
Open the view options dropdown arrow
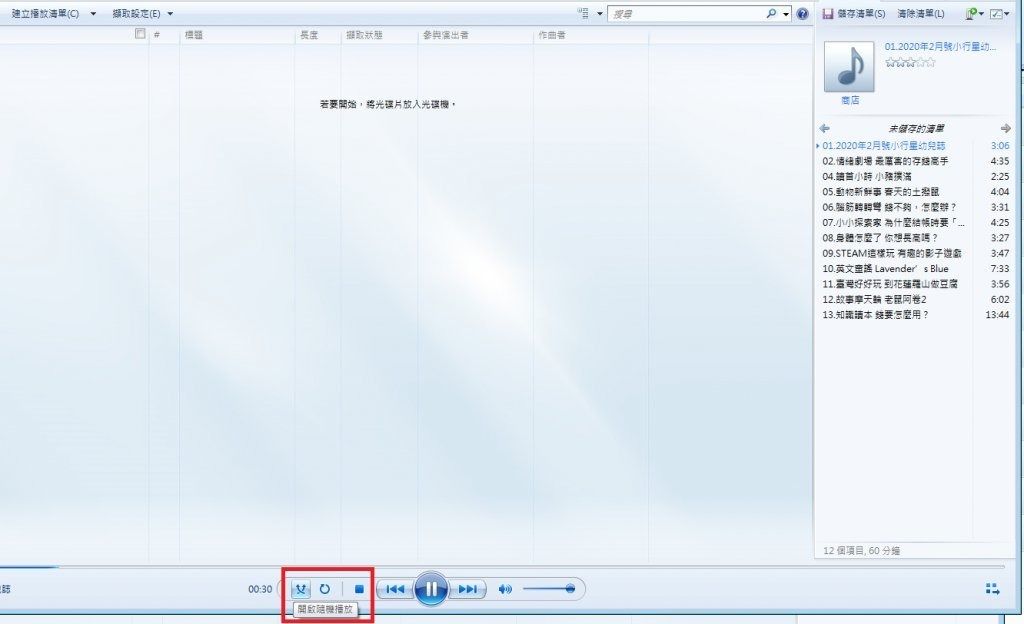(600, 14)
